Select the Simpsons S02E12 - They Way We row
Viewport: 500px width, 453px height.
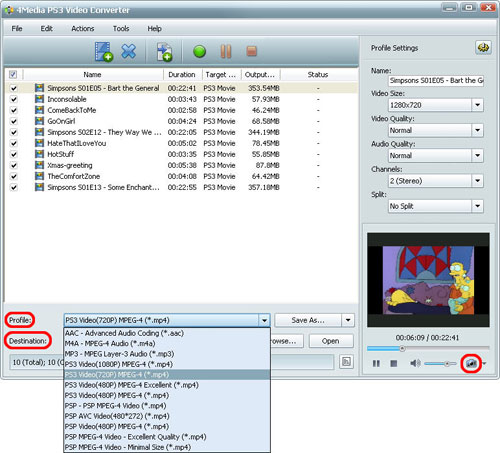181,132
